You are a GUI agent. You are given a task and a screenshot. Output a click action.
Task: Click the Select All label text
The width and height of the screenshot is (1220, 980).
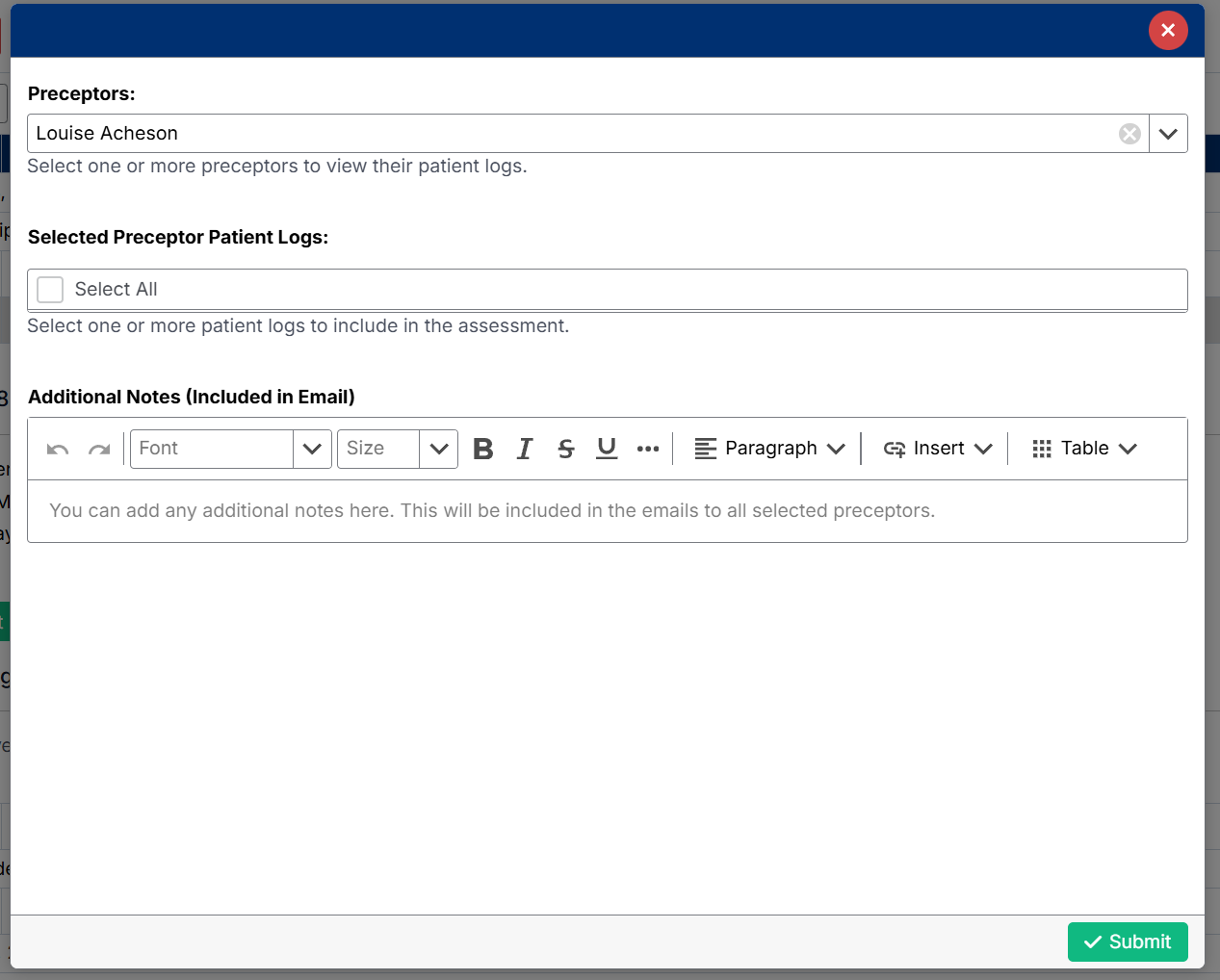pos(116,290)
